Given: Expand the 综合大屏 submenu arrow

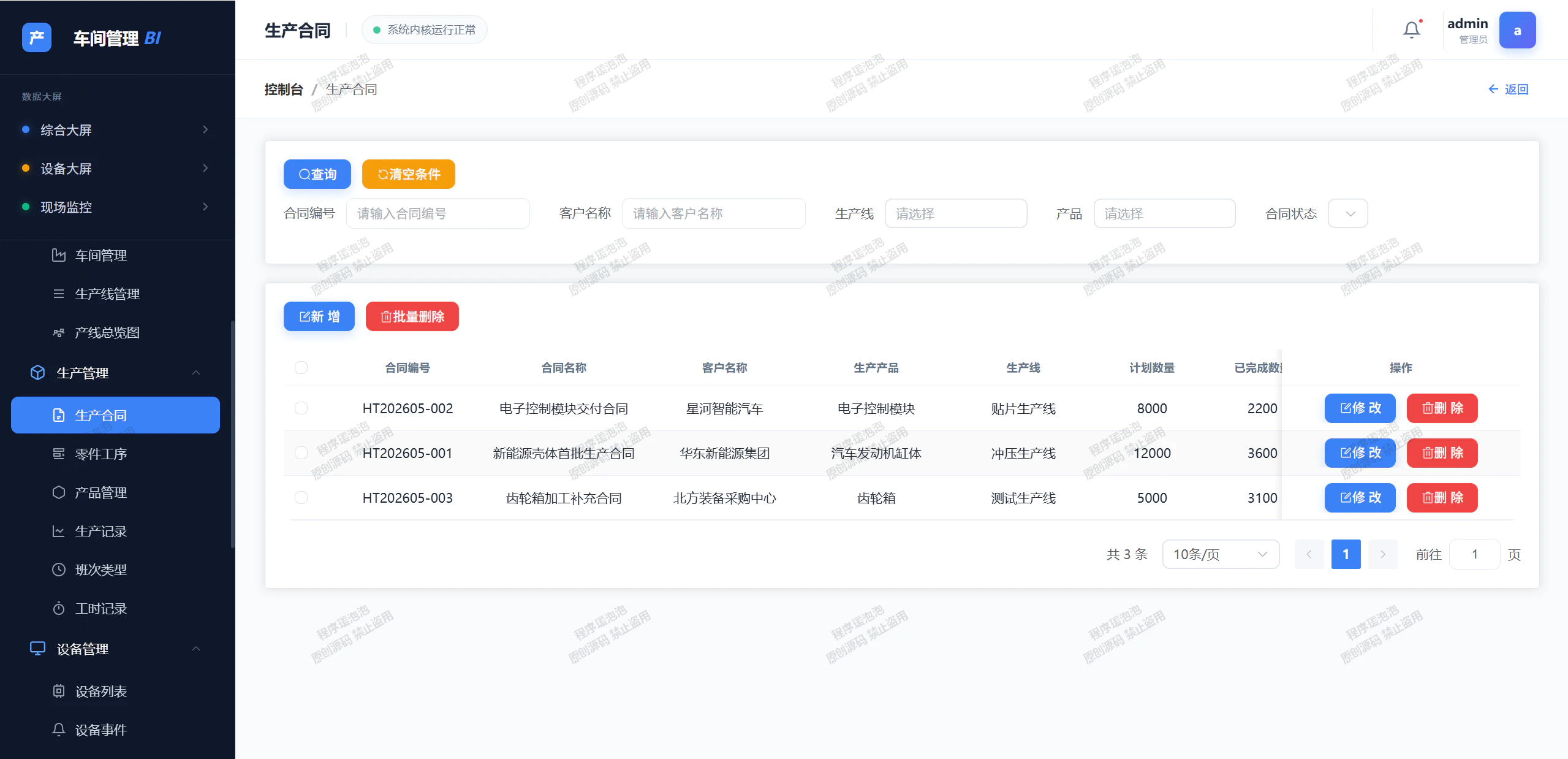Looking at the screenshot, I should pos(205,129).
